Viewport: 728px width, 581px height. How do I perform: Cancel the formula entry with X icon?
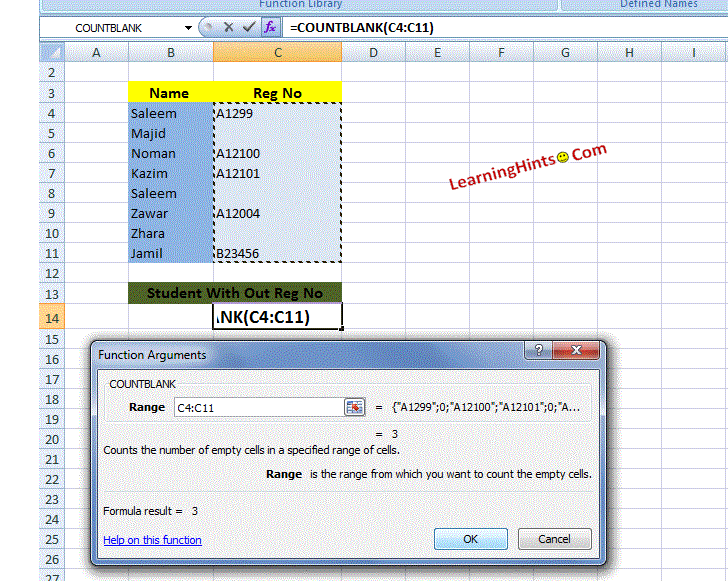(228, 27)
